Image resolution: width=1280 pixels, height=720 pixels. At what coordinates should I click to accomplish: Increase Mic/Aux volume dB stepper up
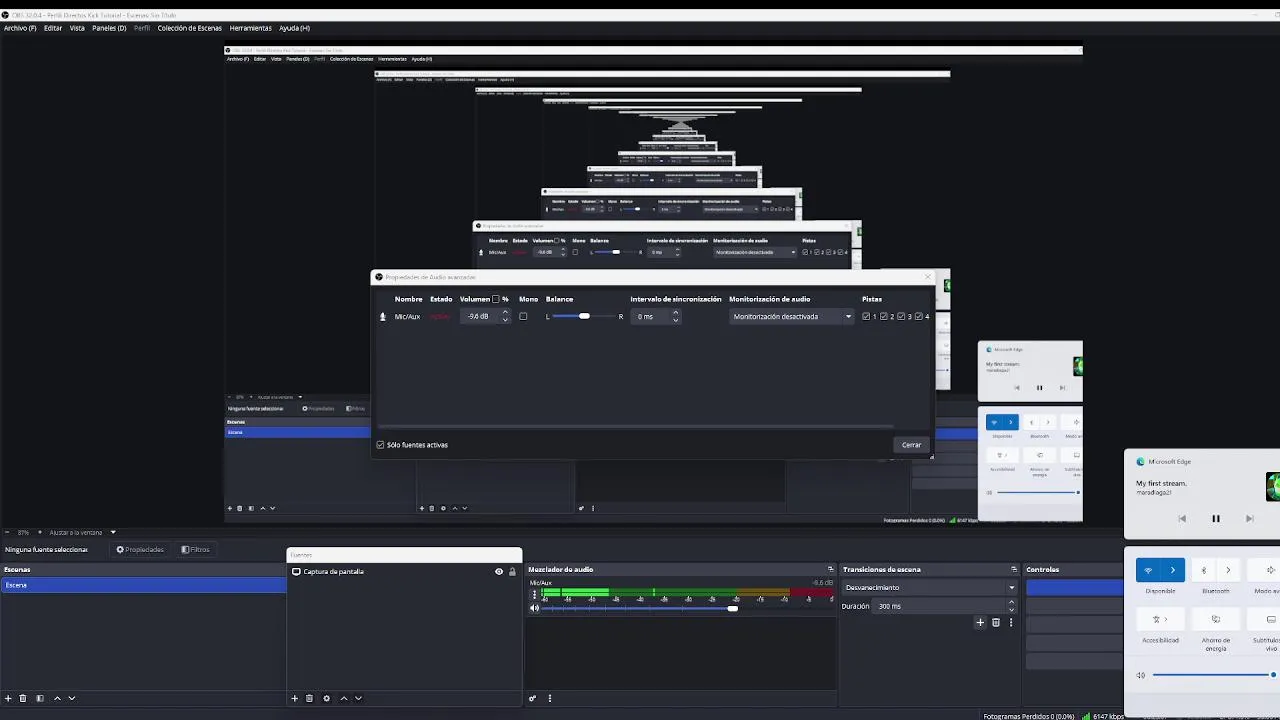[x=505, y=312]
